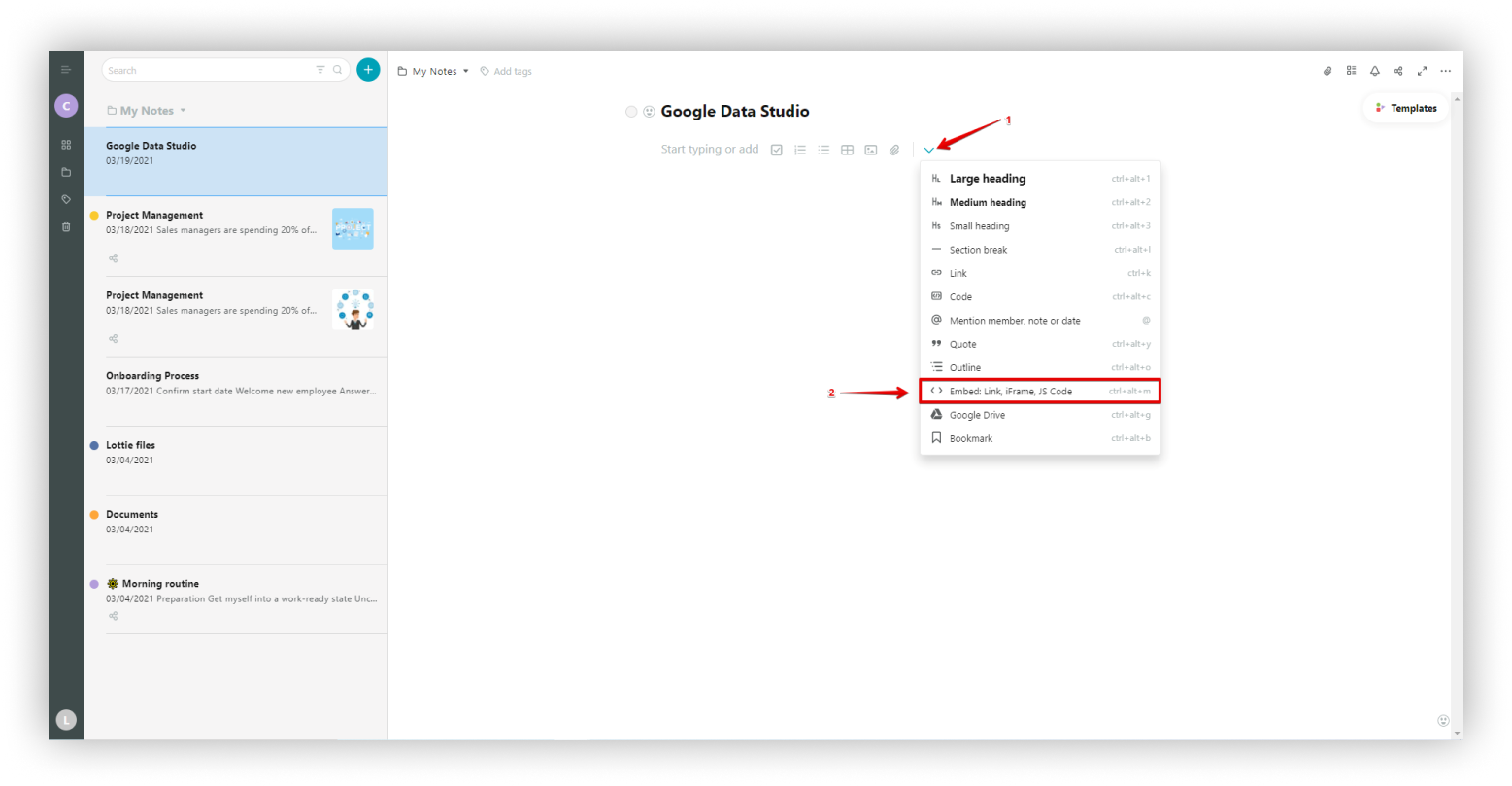Choose Embed: Link, iFrame, JS Code

point(1040,391)
